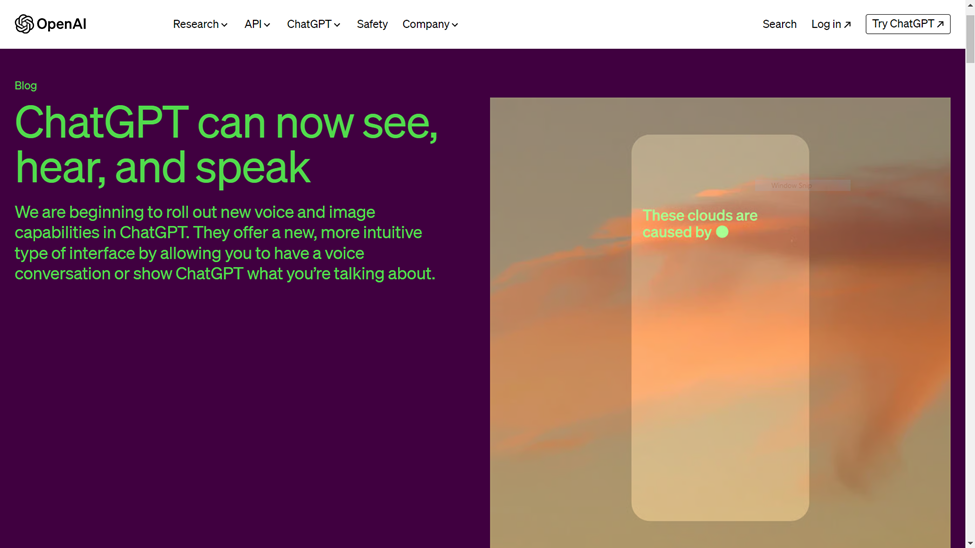Open the Research dropdown menu
975x548 pixels.
tap(200, 24)
